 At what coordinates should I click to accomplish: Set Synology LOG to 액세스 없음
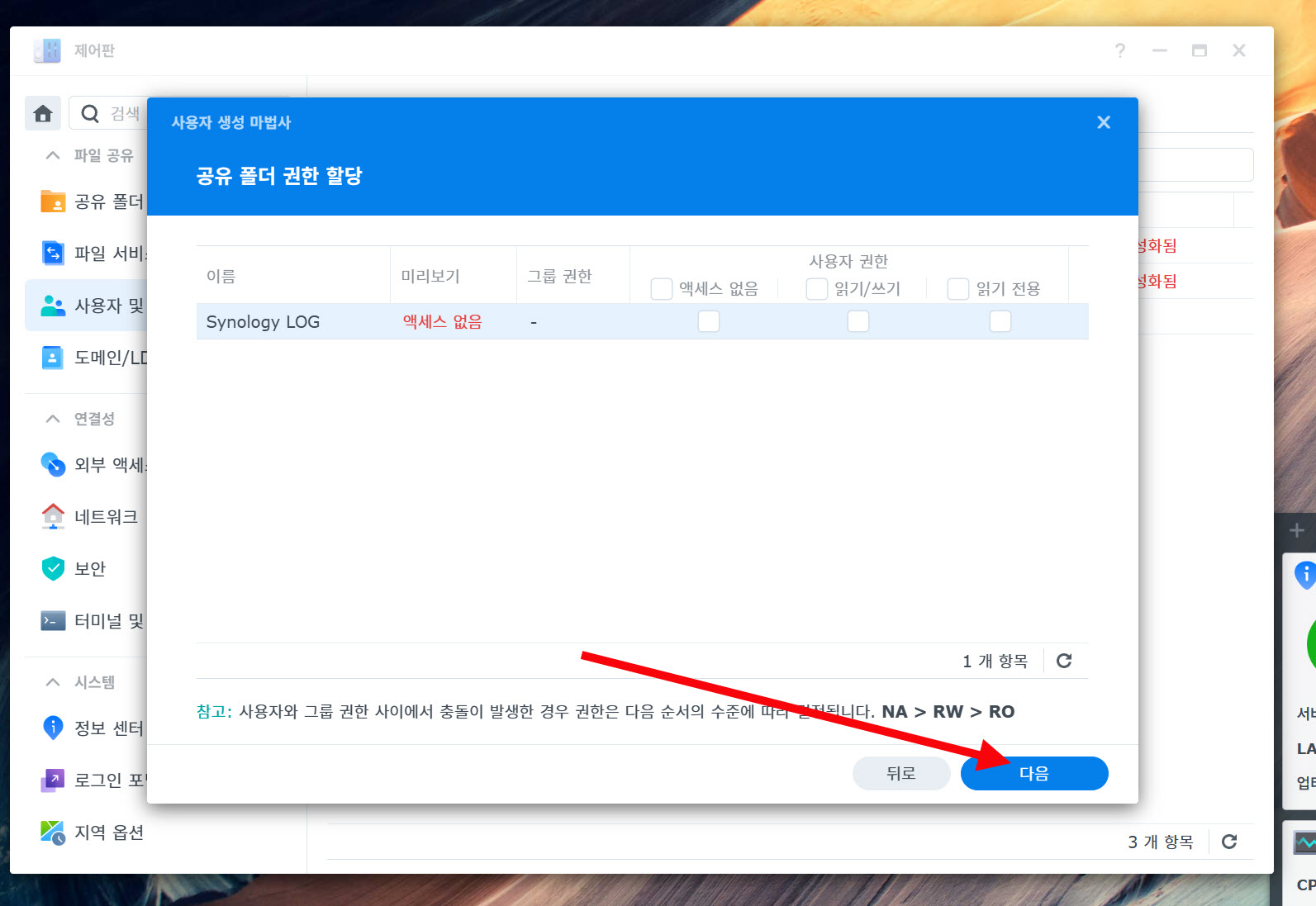point(709,321)
